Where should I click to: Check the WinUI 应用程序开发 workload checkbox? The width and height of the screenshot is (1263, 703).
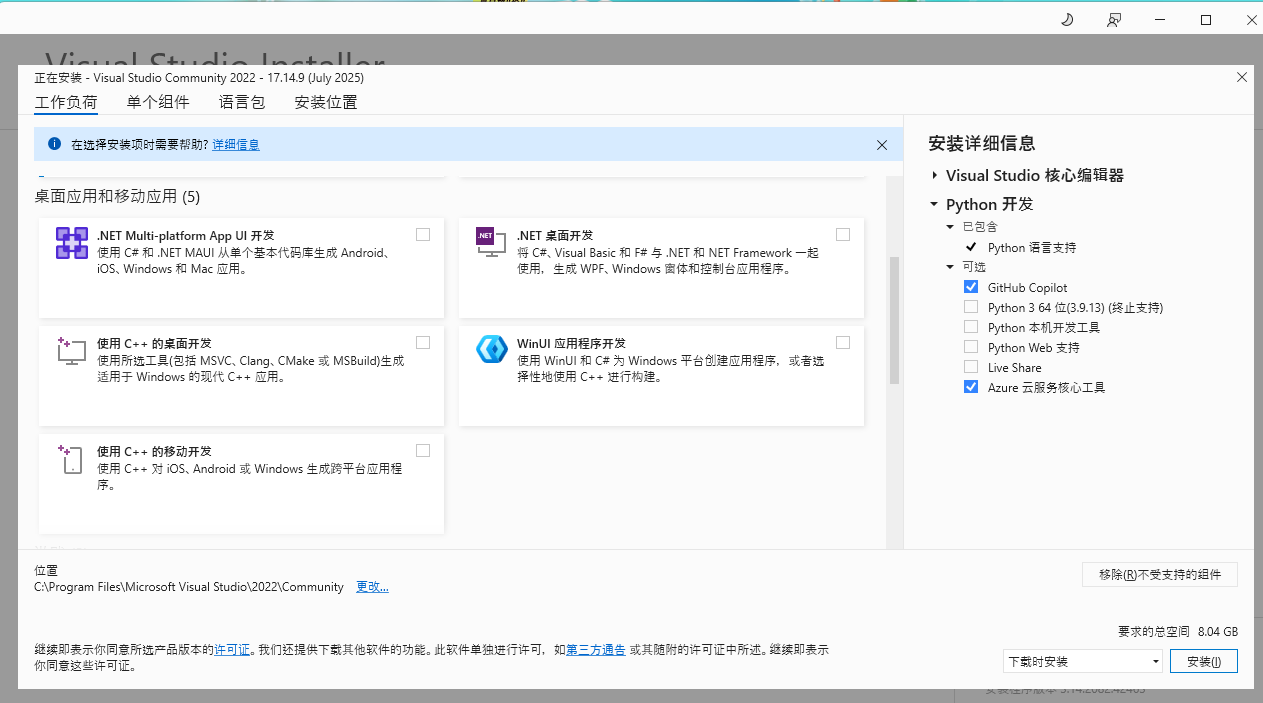[843, 342]
